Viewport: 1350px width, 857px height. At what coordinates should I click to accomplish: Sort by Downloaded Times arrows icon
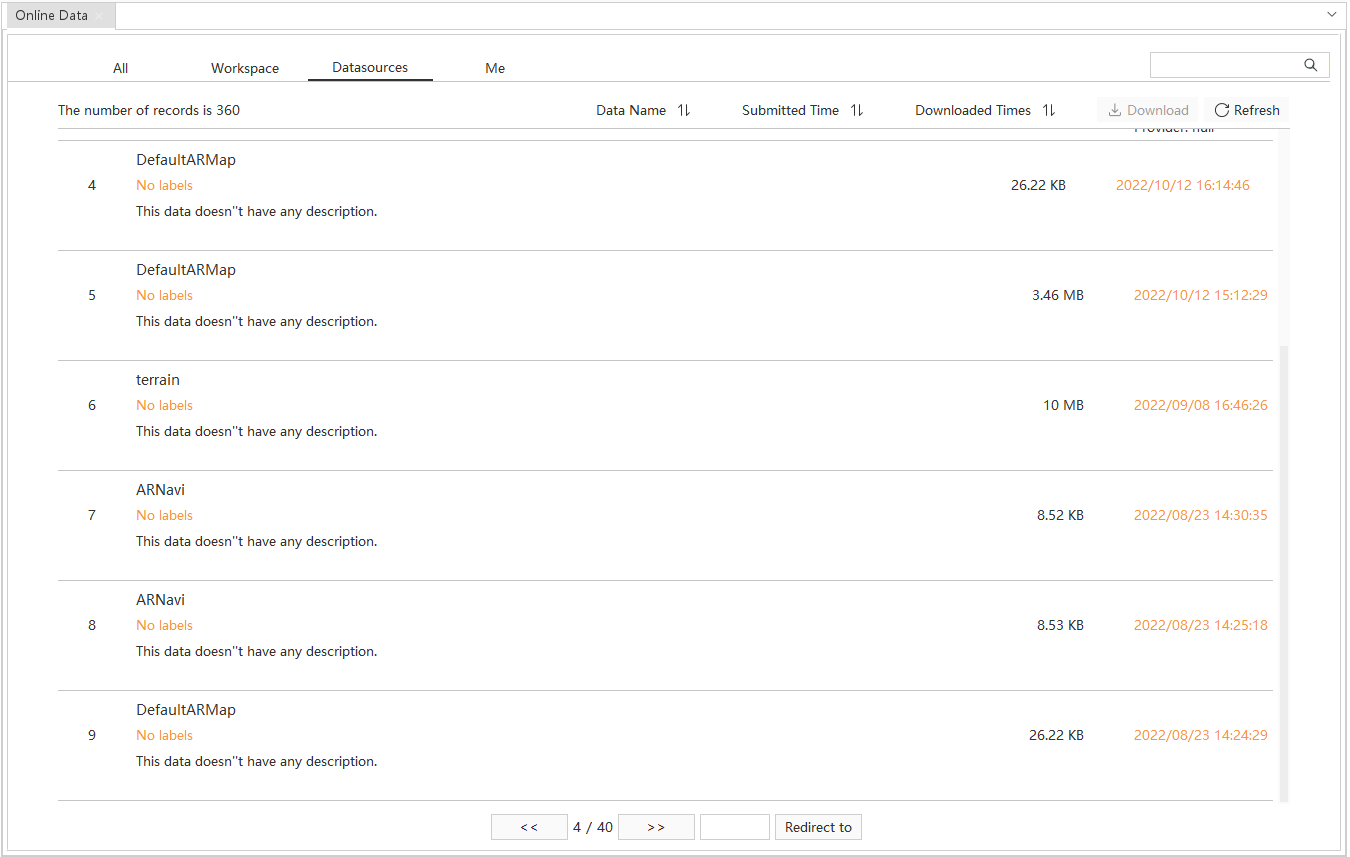coord(1049,110)
